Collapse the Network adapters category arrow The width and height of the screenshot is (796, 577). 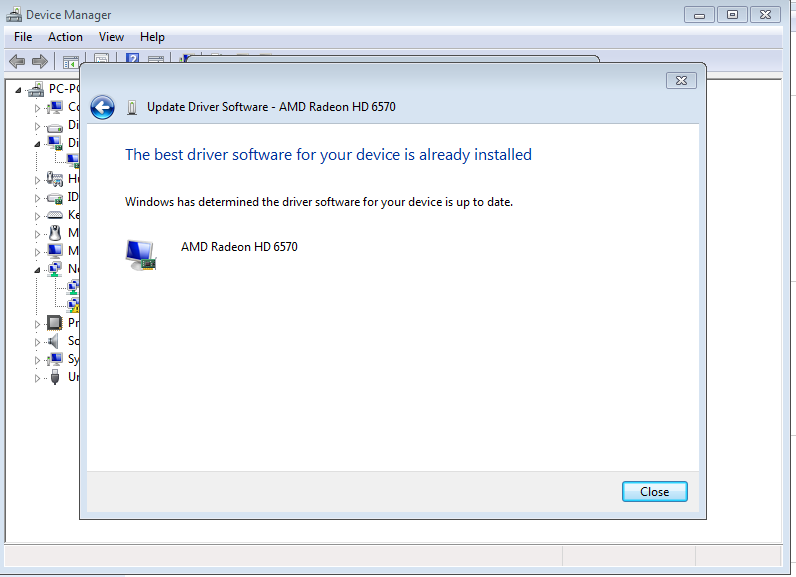point(37,270)
